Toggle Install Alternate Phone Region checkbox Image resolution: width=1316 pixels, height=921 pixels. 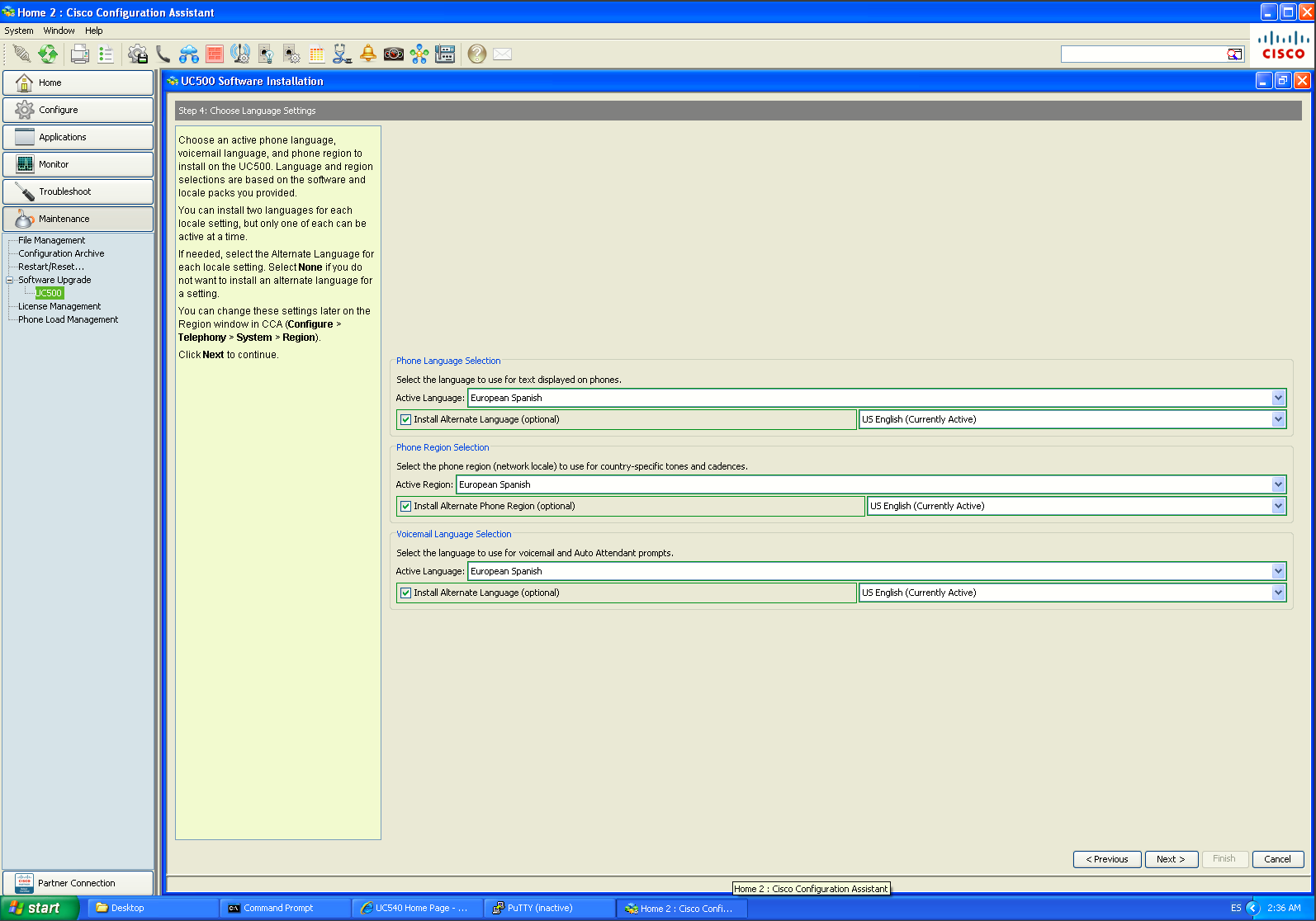point(405,506)
